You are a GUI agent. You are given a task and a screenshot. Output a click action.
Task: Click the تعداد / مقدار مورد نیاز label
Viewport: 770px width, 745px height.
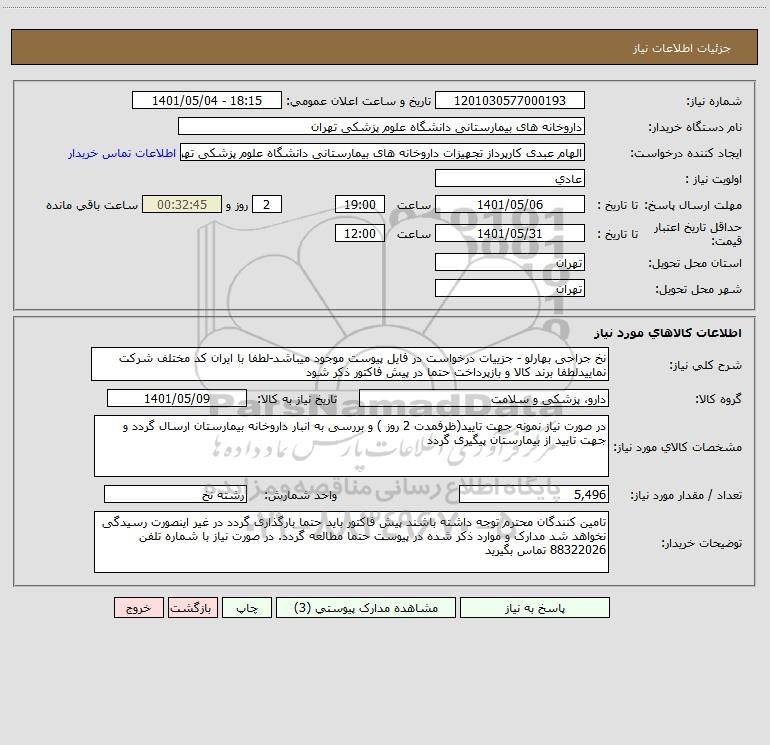coord(686,495)
